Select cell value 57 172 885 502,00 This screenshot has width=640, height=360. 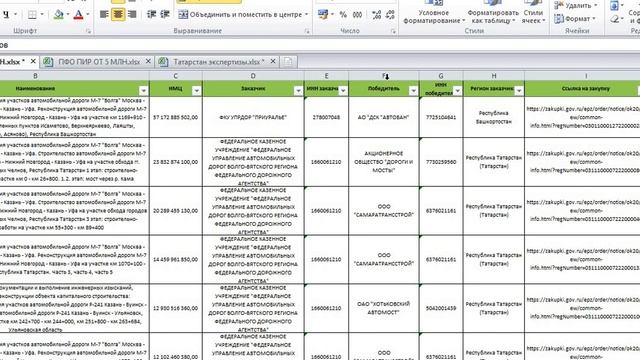(176, 117)
